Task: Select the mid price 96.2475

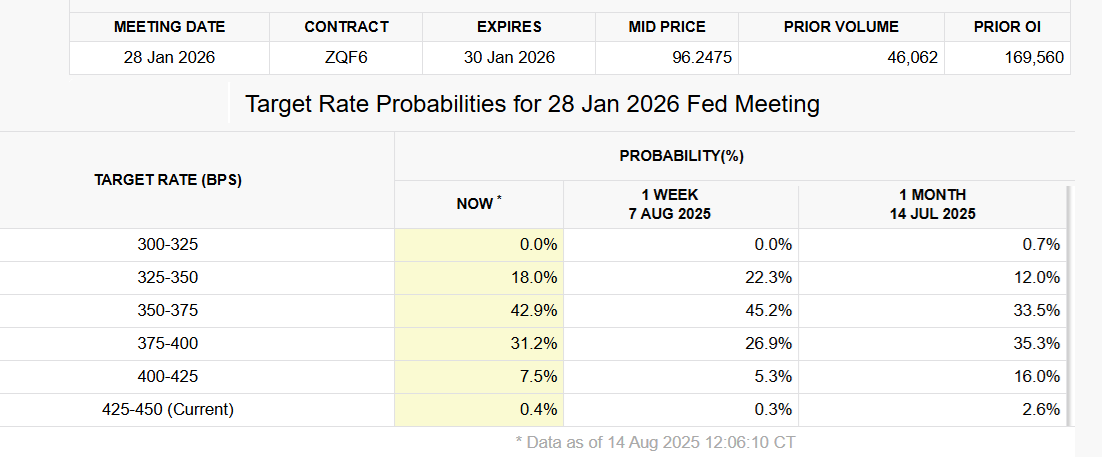Action: point(702,58)
